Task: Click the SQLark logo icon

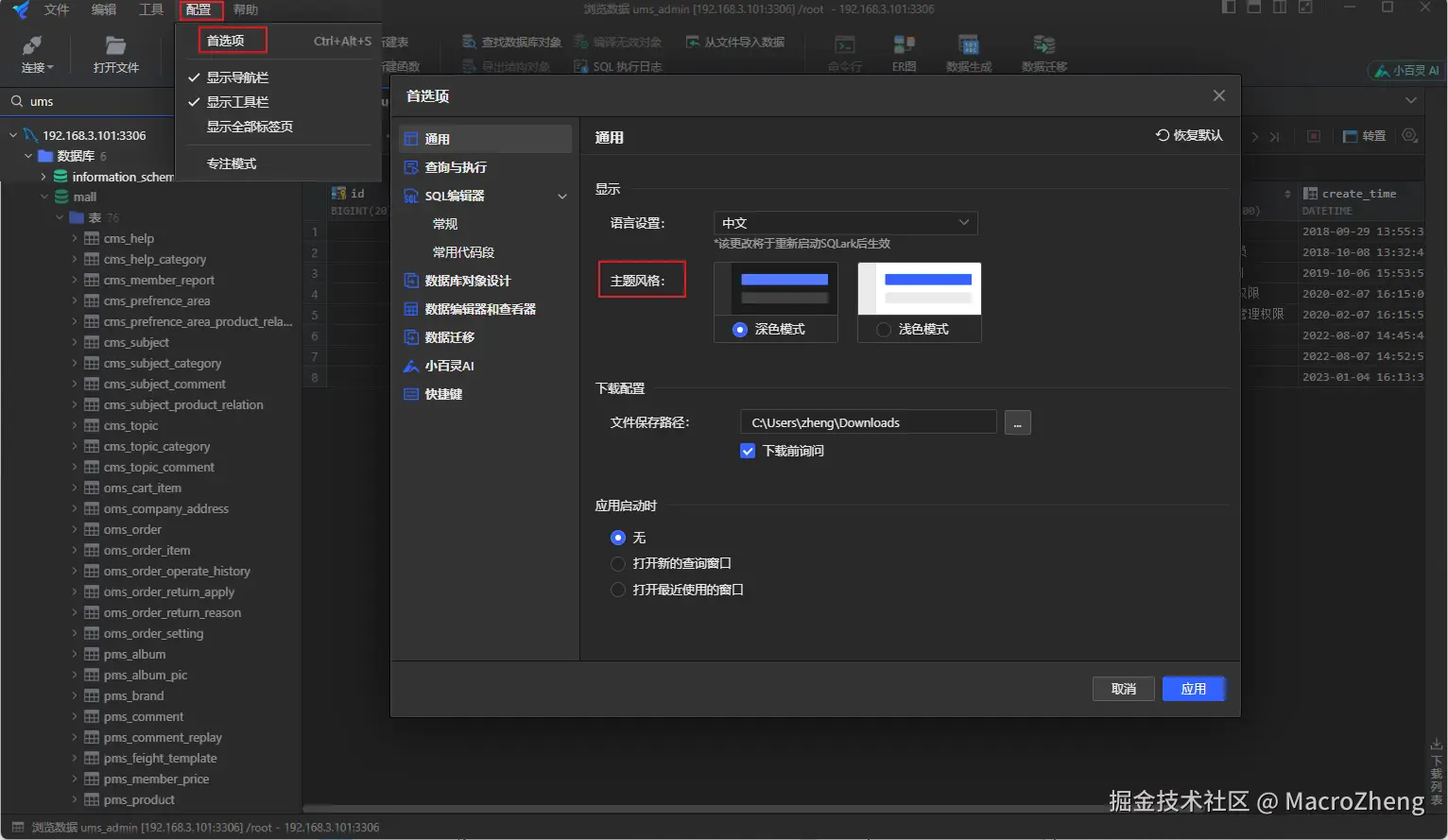Action: coord(20,9)
